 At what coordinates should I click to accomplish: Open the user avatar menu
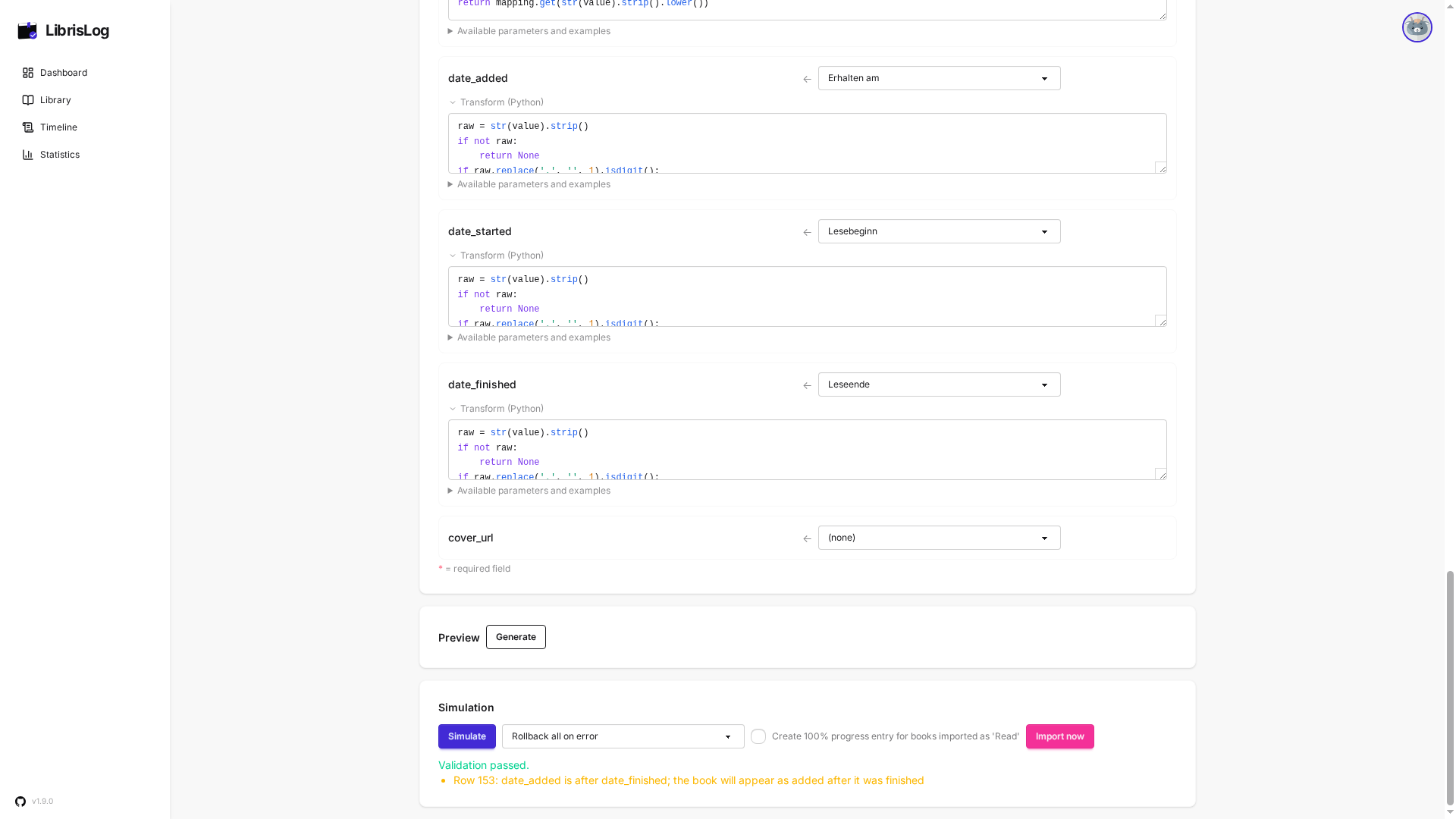click(x=1417, y=27)
